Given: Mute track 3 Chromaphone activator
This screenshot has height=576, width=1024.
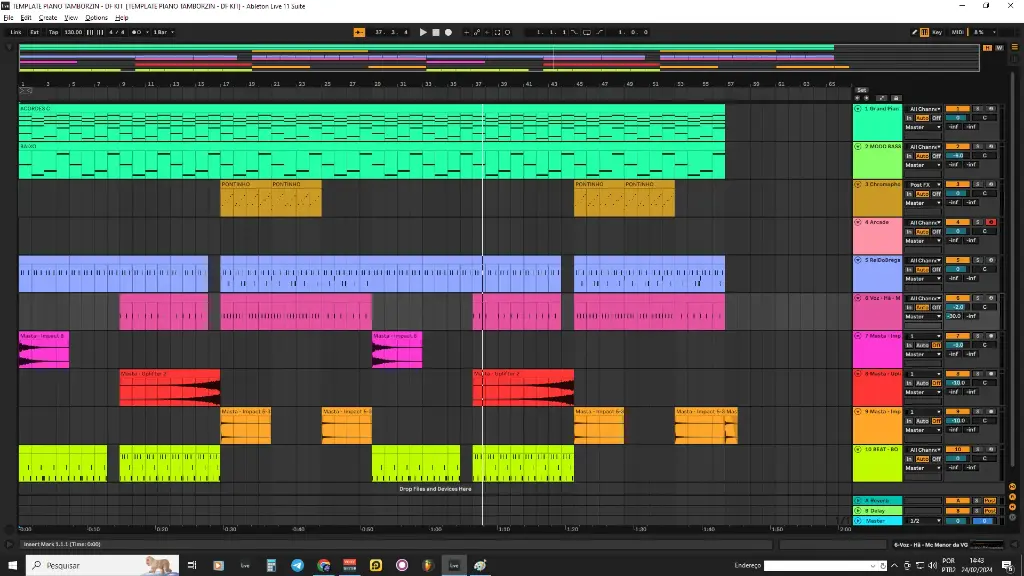Looking at the screenshot, I should pyautogui.click(x=958, y=185).
